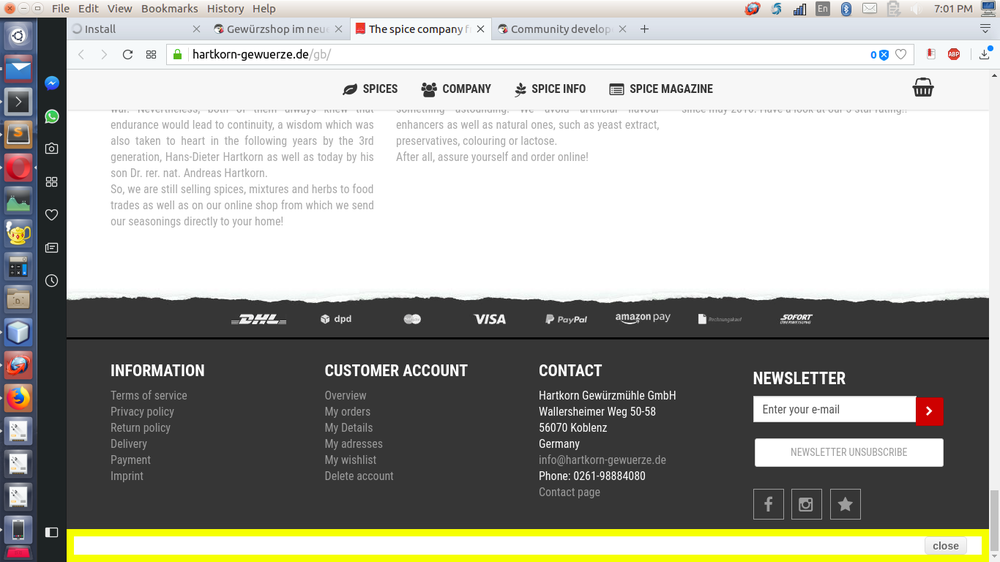The width and height of the screenshot is (1000, 562).
Task: Open a new tab
Action: [x=644, y=29]
